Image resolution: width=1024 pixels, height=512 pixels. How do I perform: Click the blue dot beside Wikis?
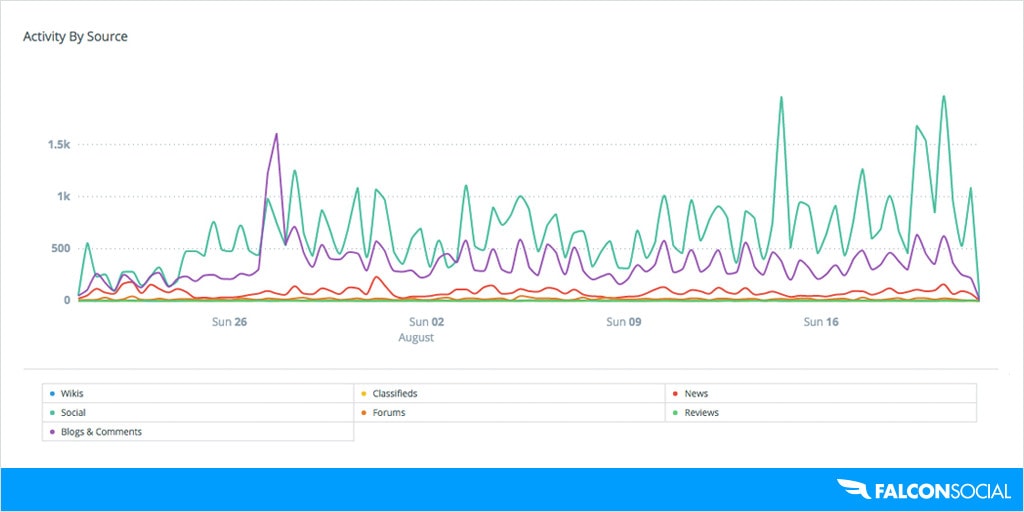coord(51,394)
